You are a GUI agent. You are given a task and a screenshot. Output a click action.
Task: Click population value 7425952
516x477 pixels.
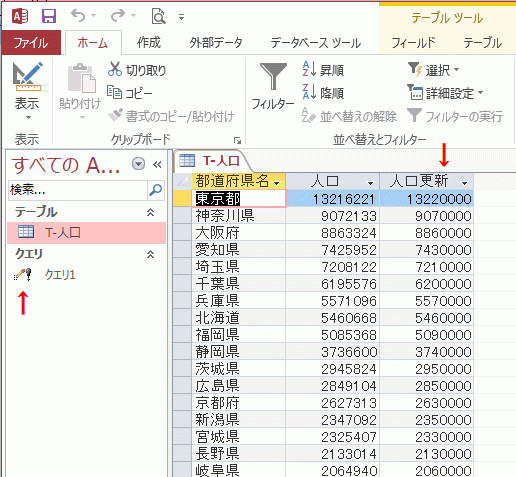coord(333,250)
